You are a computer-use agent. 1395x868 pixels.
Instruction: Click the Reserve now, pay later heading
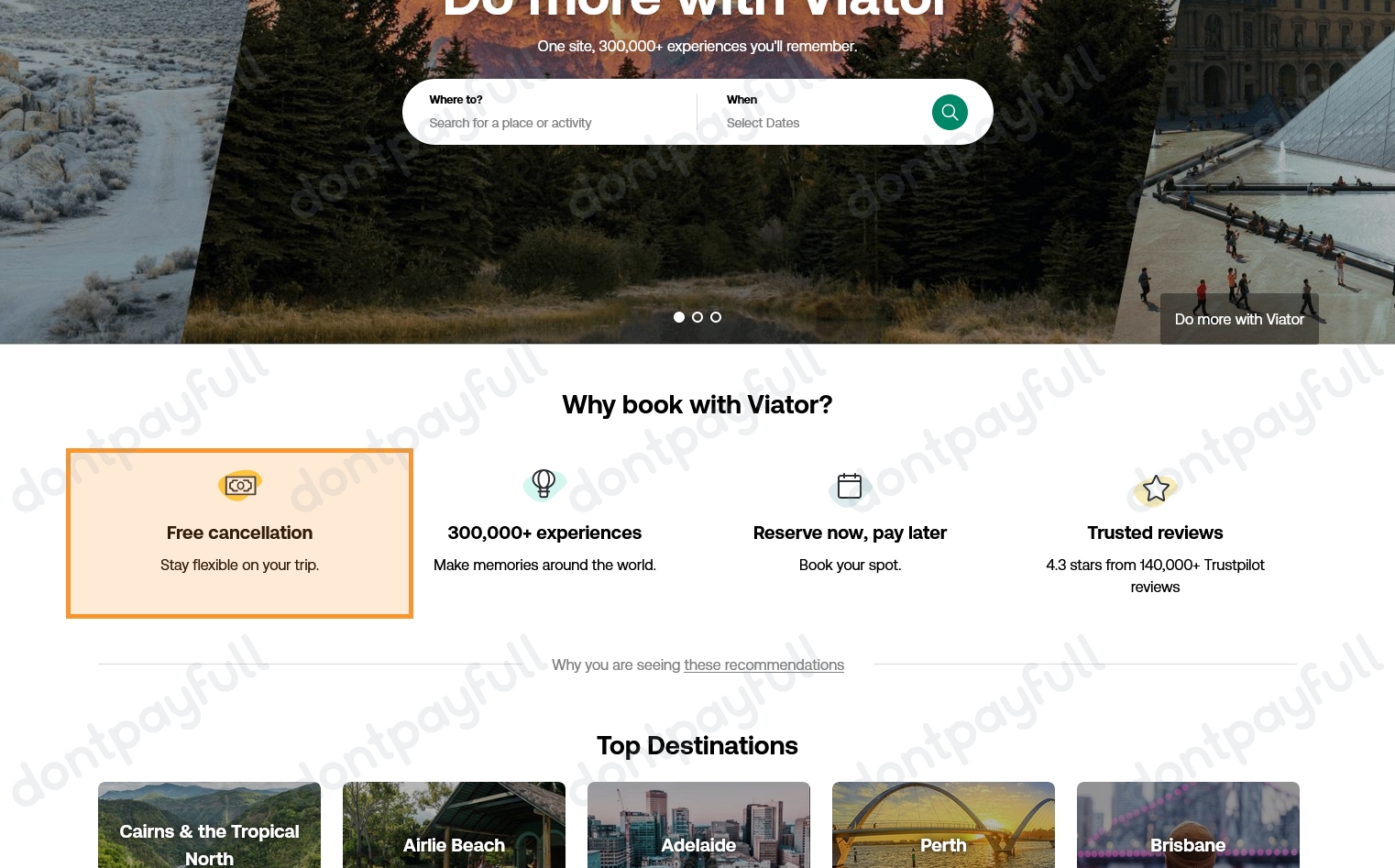(850, 533)
